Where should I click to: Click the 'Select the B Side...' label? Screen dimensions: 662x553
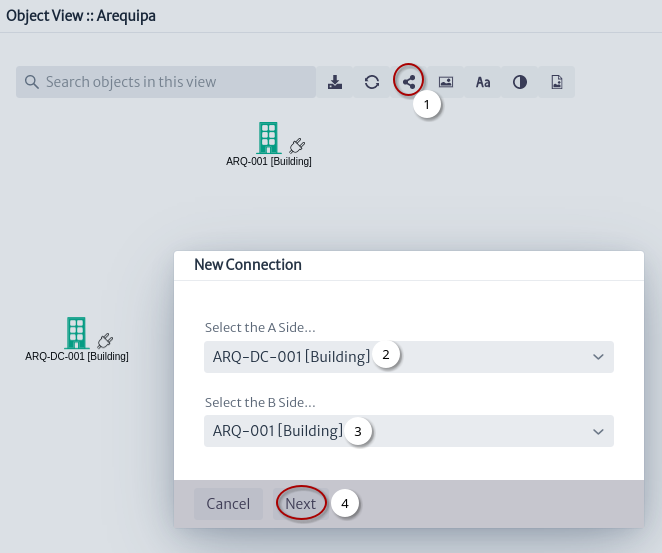click(260, 403)
